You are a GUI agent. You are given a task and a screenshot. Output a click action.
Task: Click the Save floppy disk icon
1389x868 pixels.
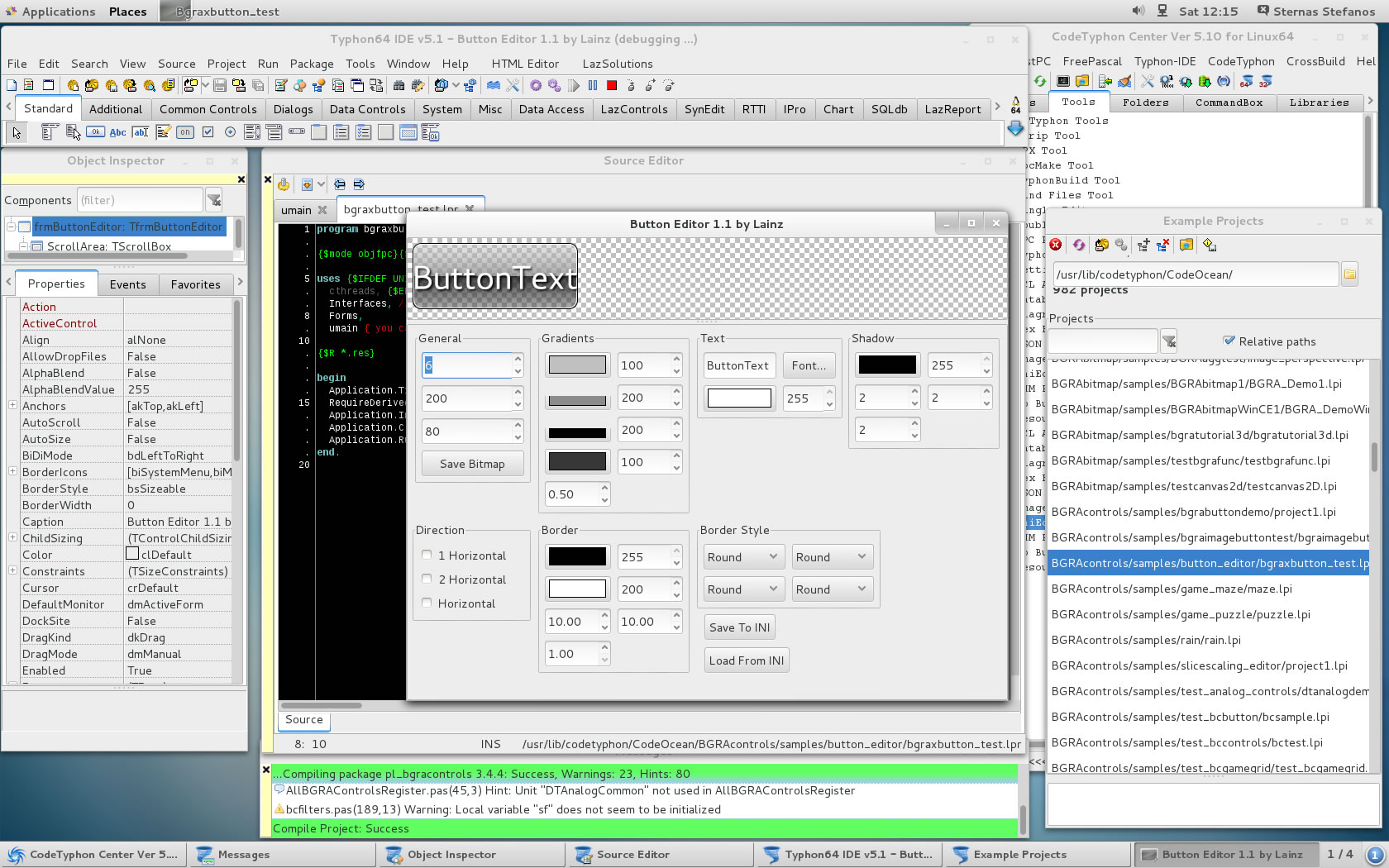(220, 85)
